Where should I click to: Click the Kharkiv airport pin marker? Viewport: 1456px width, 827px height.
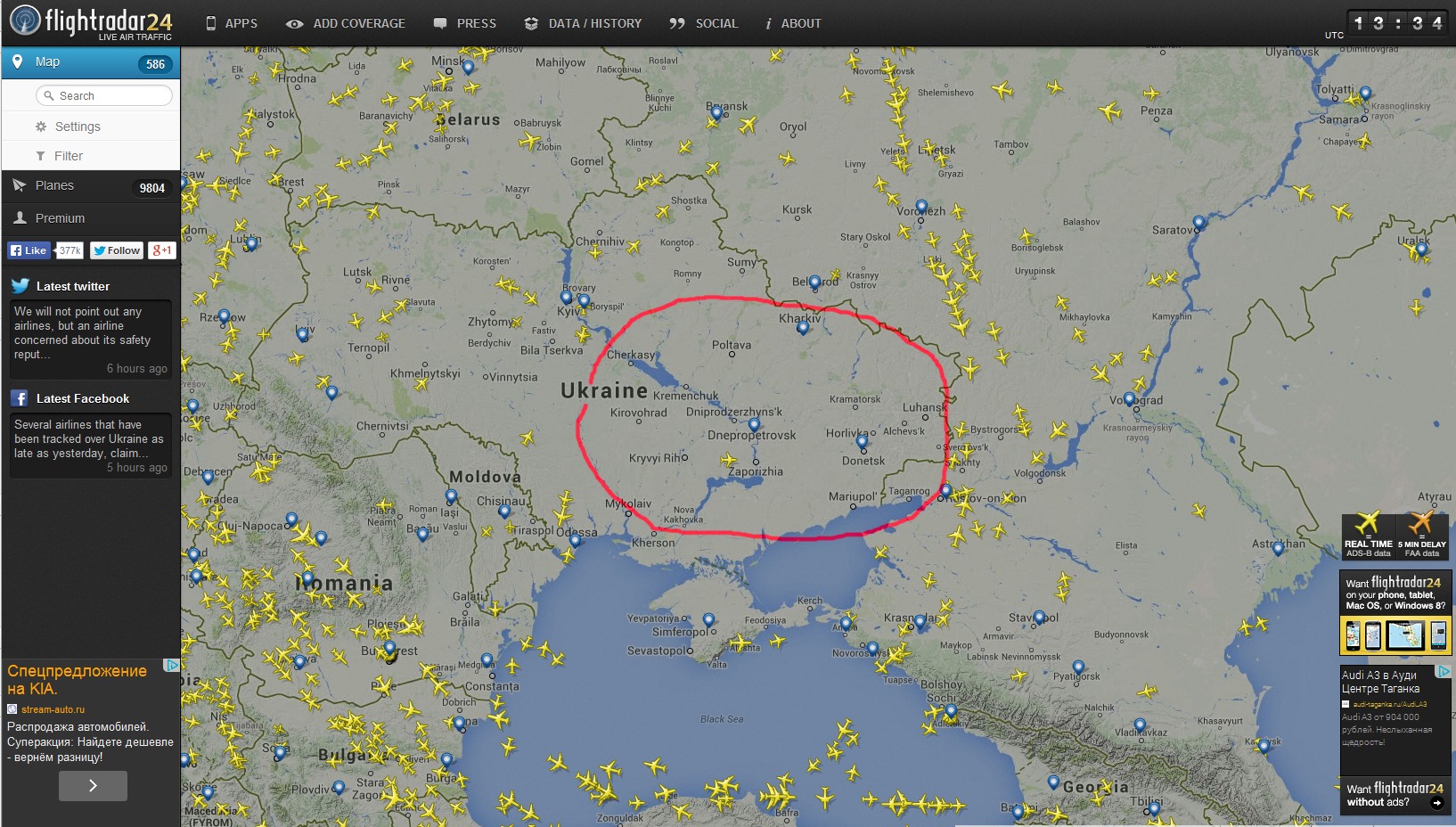803,328
